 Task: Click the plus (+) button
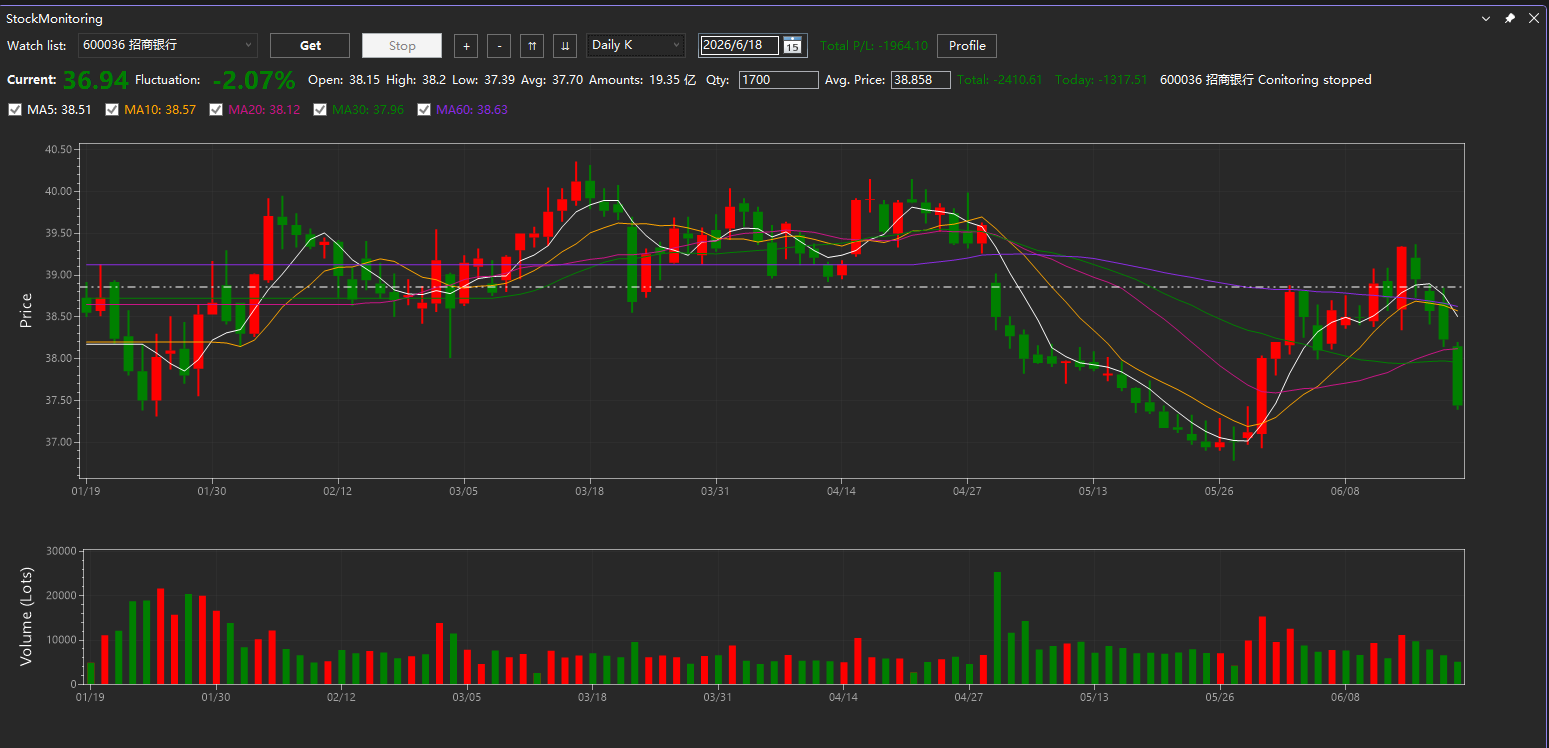click(x=466, y=45)
